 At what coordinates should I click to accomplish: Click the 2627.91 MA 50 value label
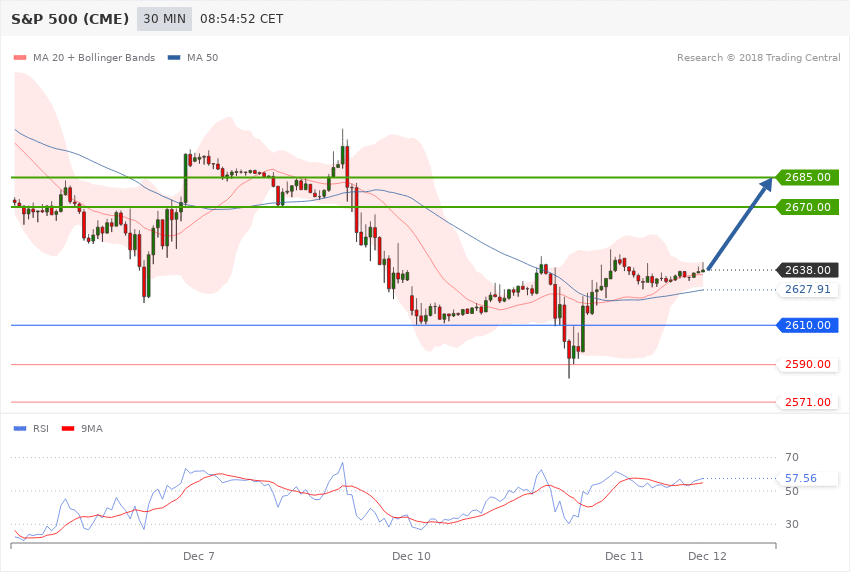tap(807, 289)
